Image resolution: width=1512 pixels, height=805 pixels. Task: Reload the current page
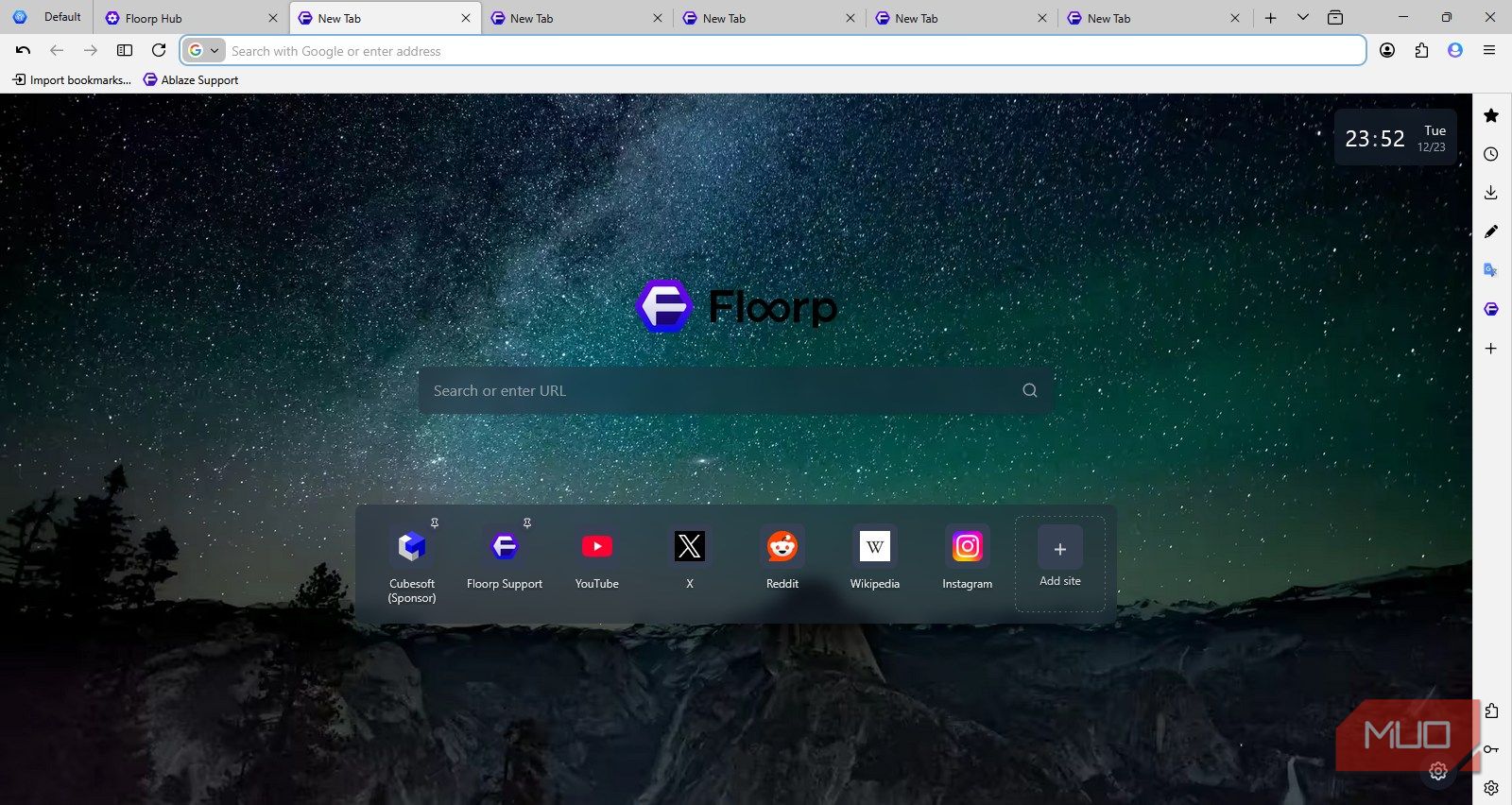[x=159, y=51]
